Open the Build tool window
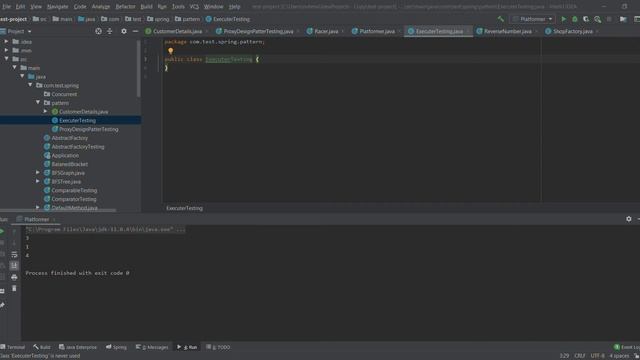Screen dimensions: 640x360 click(42, 347)
